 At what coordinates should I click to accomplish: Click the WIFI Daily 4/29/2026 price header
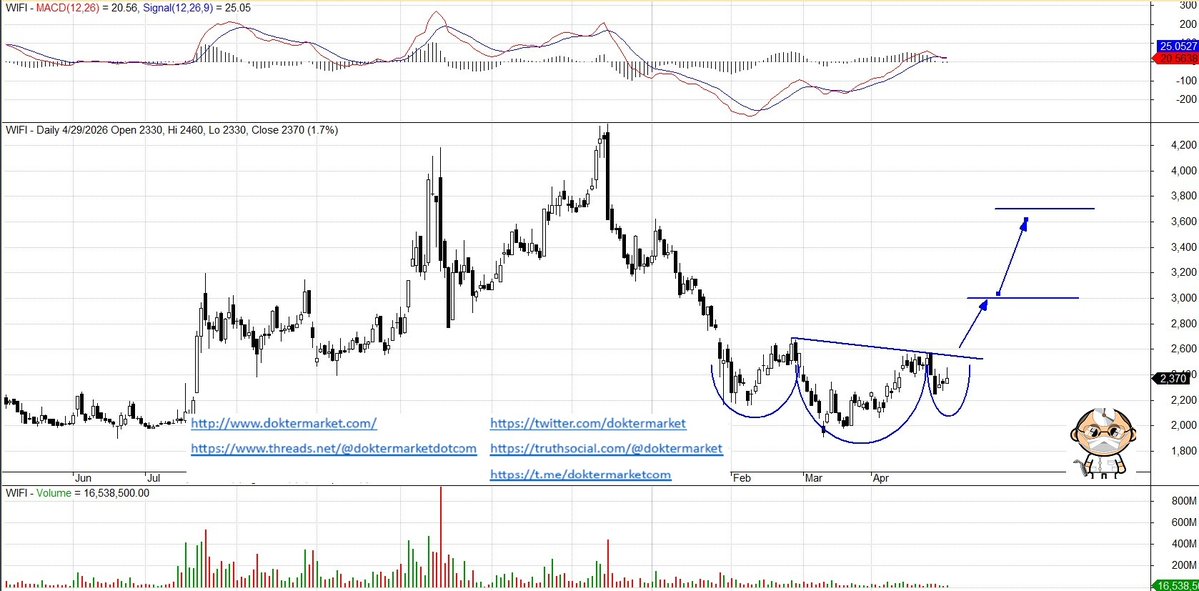pyautogui.click(x=172, y=130)
